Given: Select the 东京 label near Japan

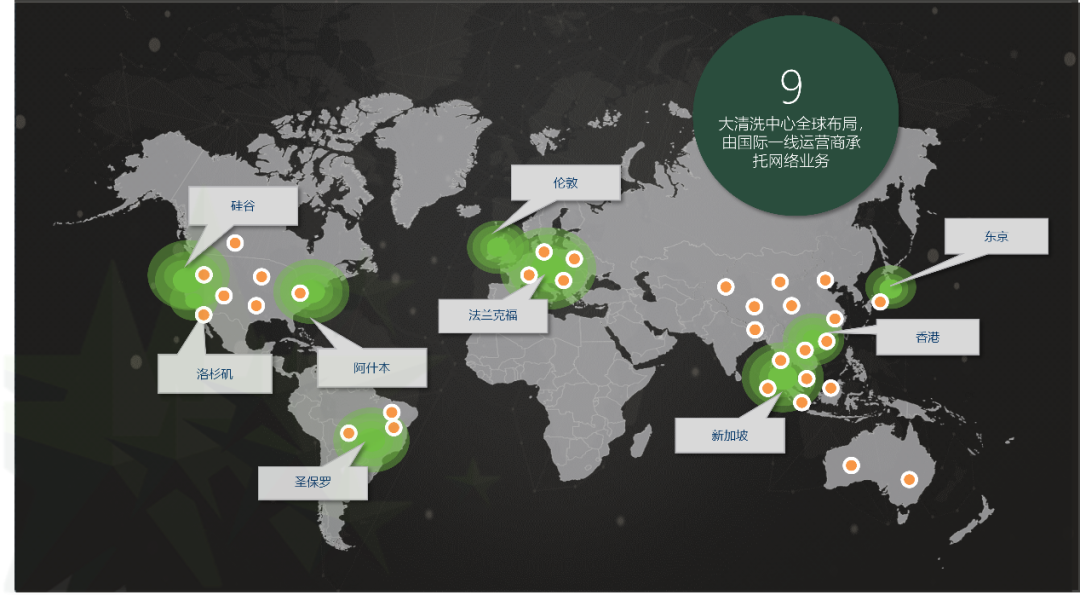Looking at the screenshot, I should [x=995, y=237].
